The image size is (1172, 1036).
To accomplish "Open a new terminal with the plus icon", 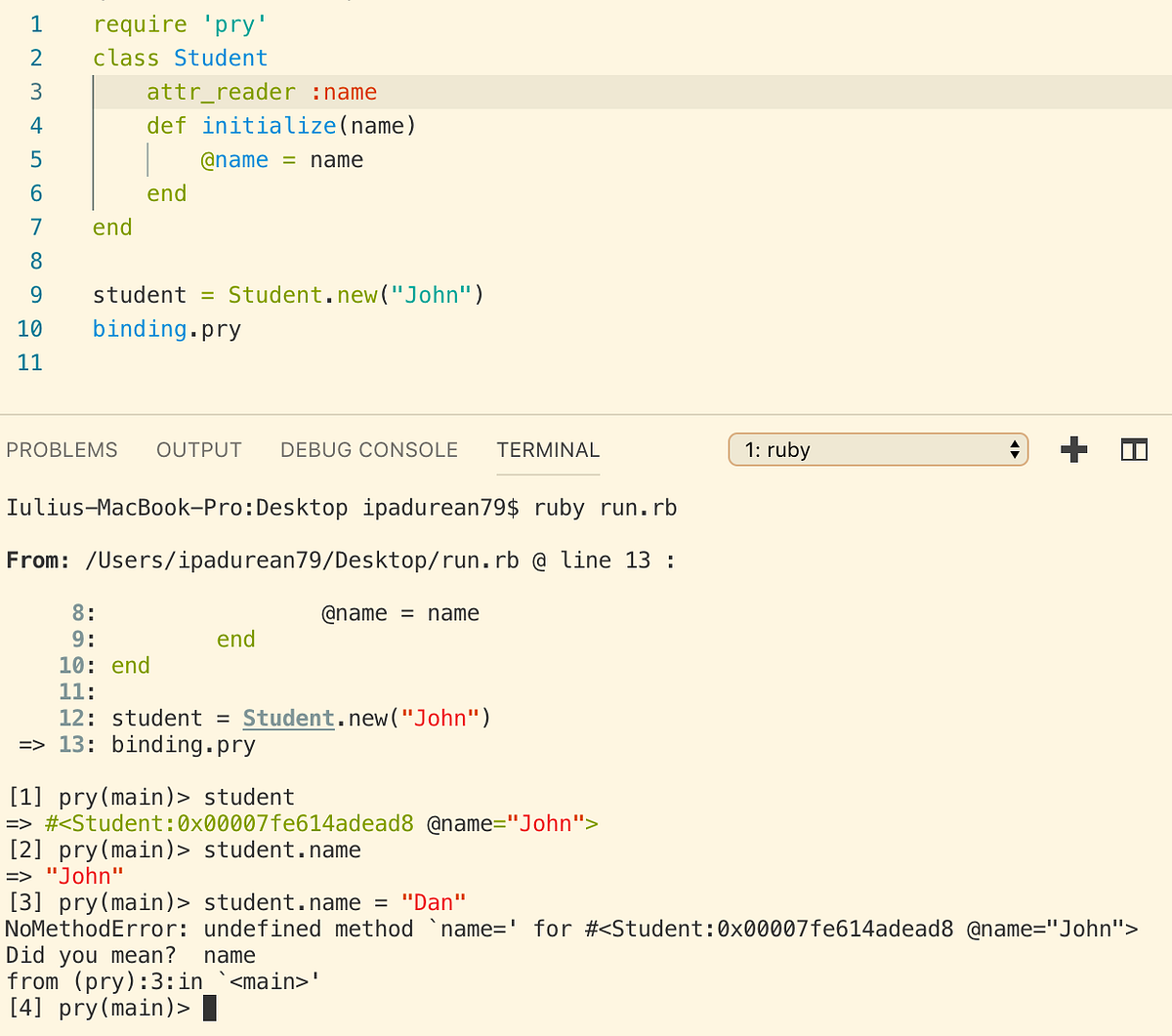I will pyautogui.click(x=1073, y=449).
